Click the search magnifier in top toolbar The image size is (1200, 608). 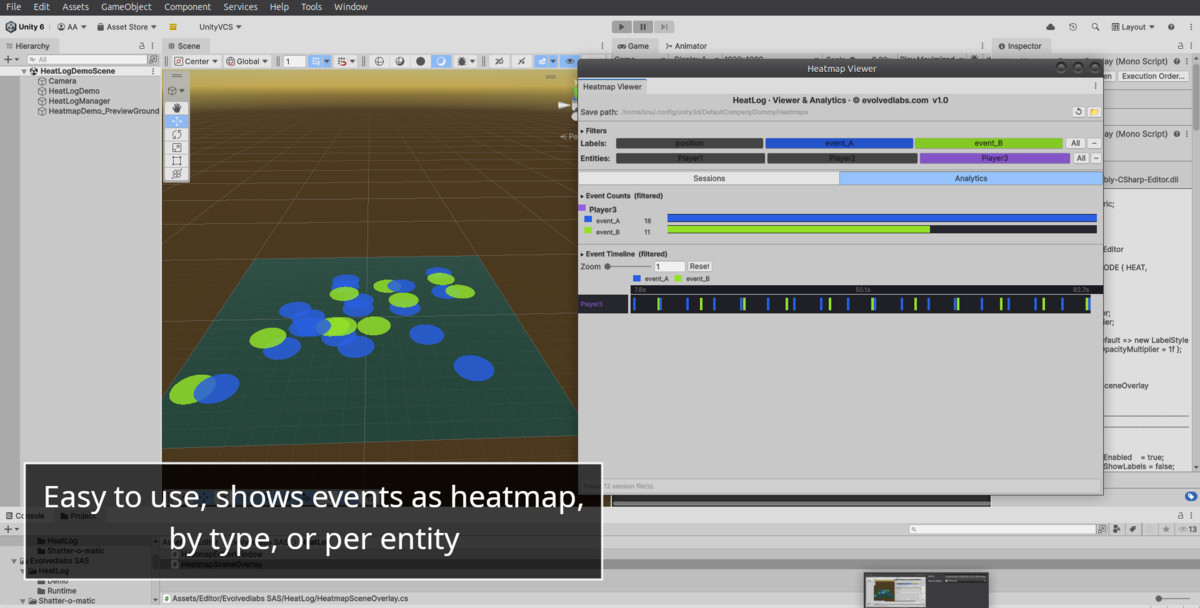coord(1095,27)
